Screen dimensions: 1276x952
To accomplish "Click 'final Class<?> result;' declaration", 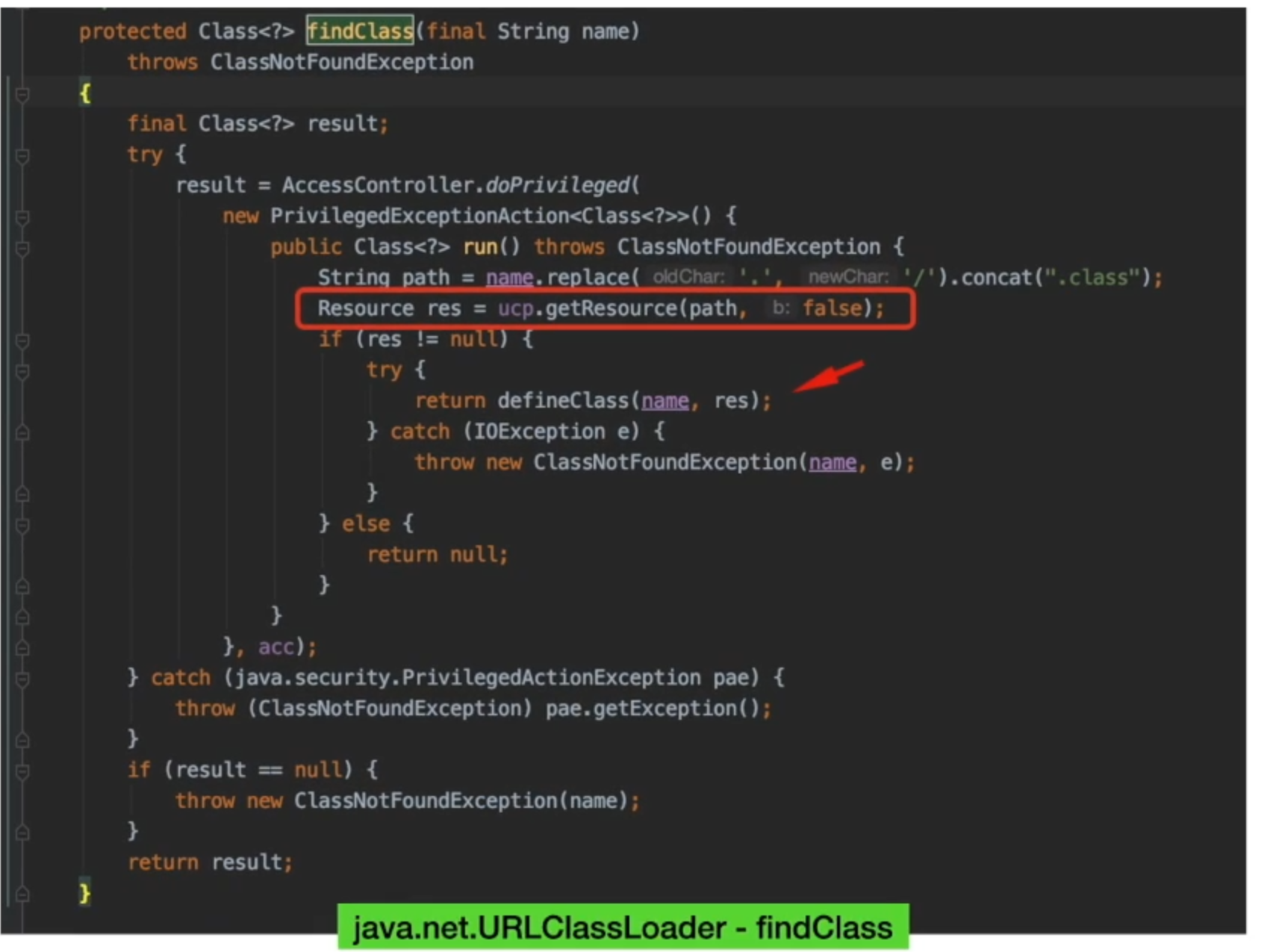I will point(258,123).
